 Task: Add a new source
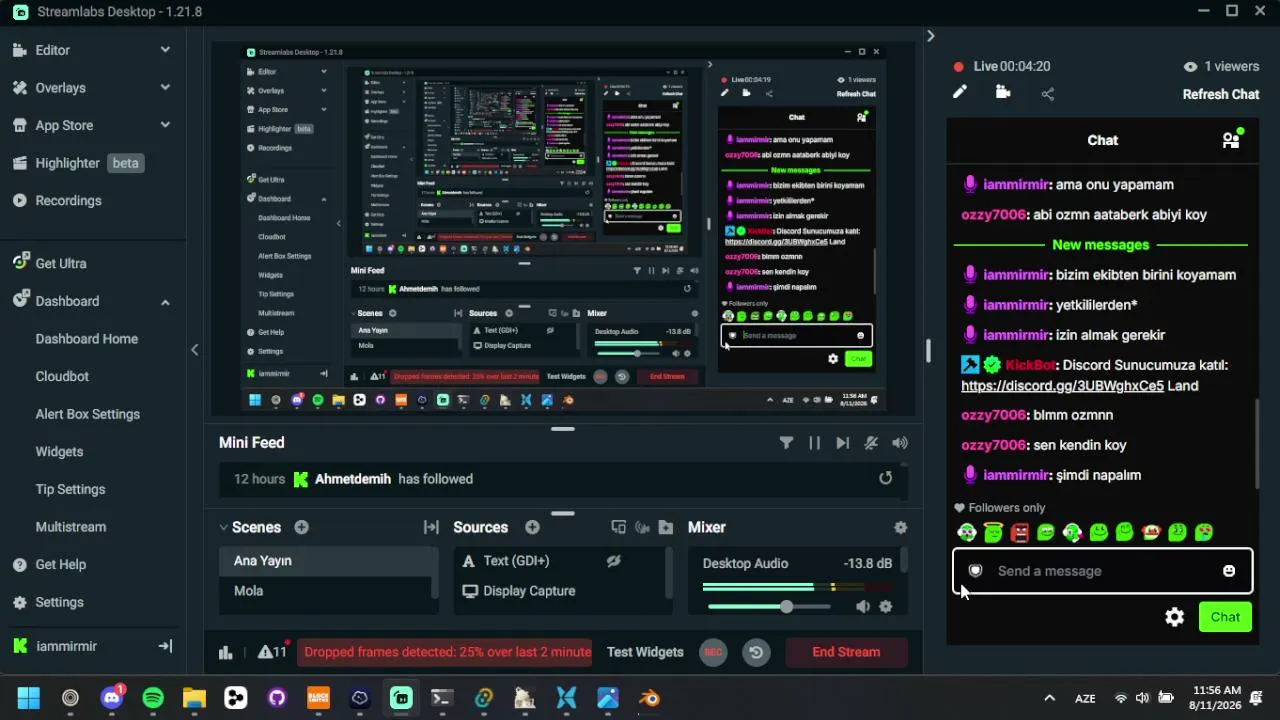[532, 527]
